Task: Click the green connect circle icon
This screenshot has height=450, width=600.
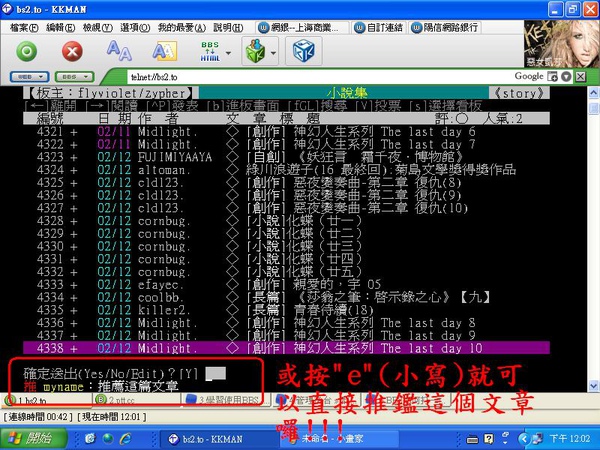Action: coord(27,51)
